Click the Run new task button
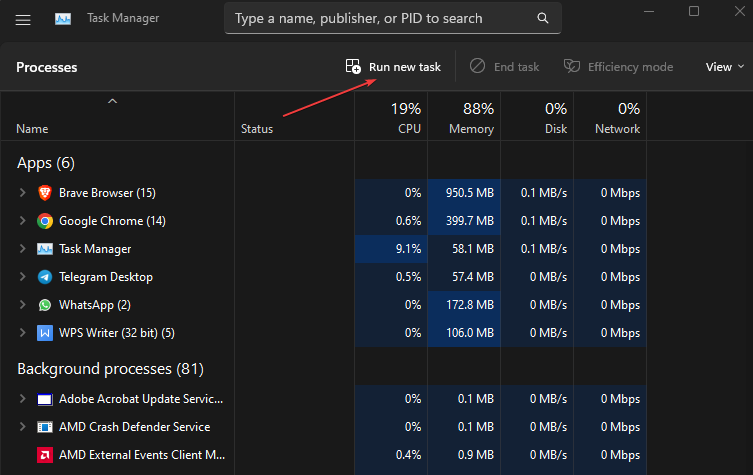Screen dimensions: 753x475 (393, 67)
